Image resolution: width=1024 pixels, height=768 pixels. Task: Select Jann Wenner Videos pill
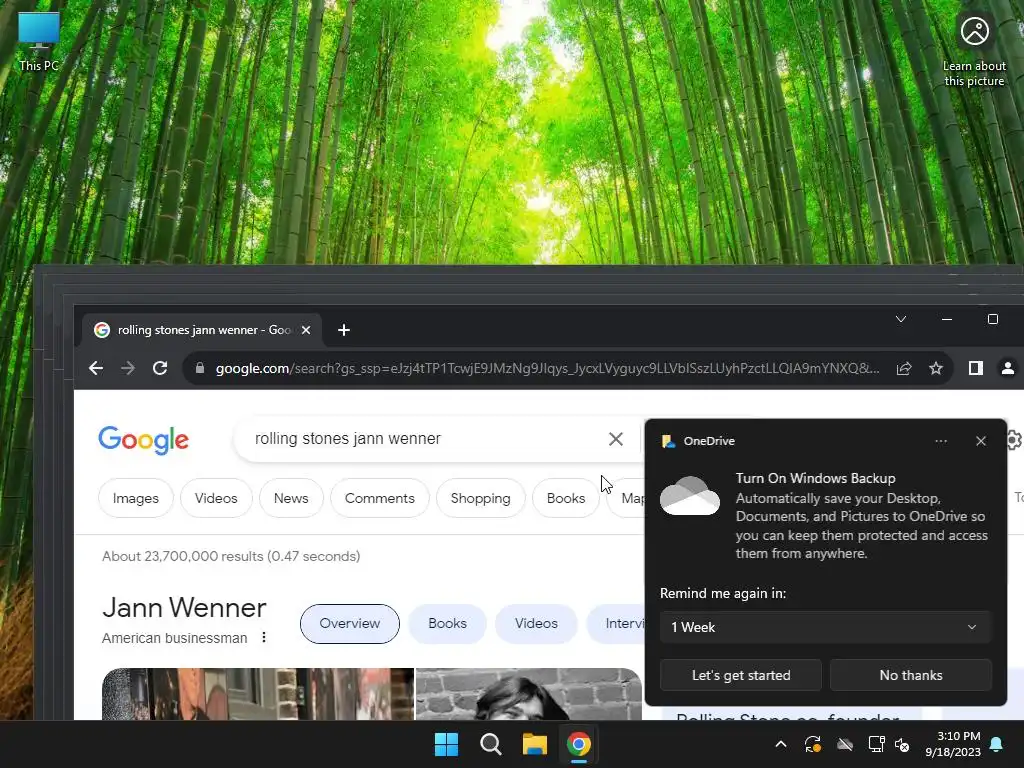[x=536, y=624]
